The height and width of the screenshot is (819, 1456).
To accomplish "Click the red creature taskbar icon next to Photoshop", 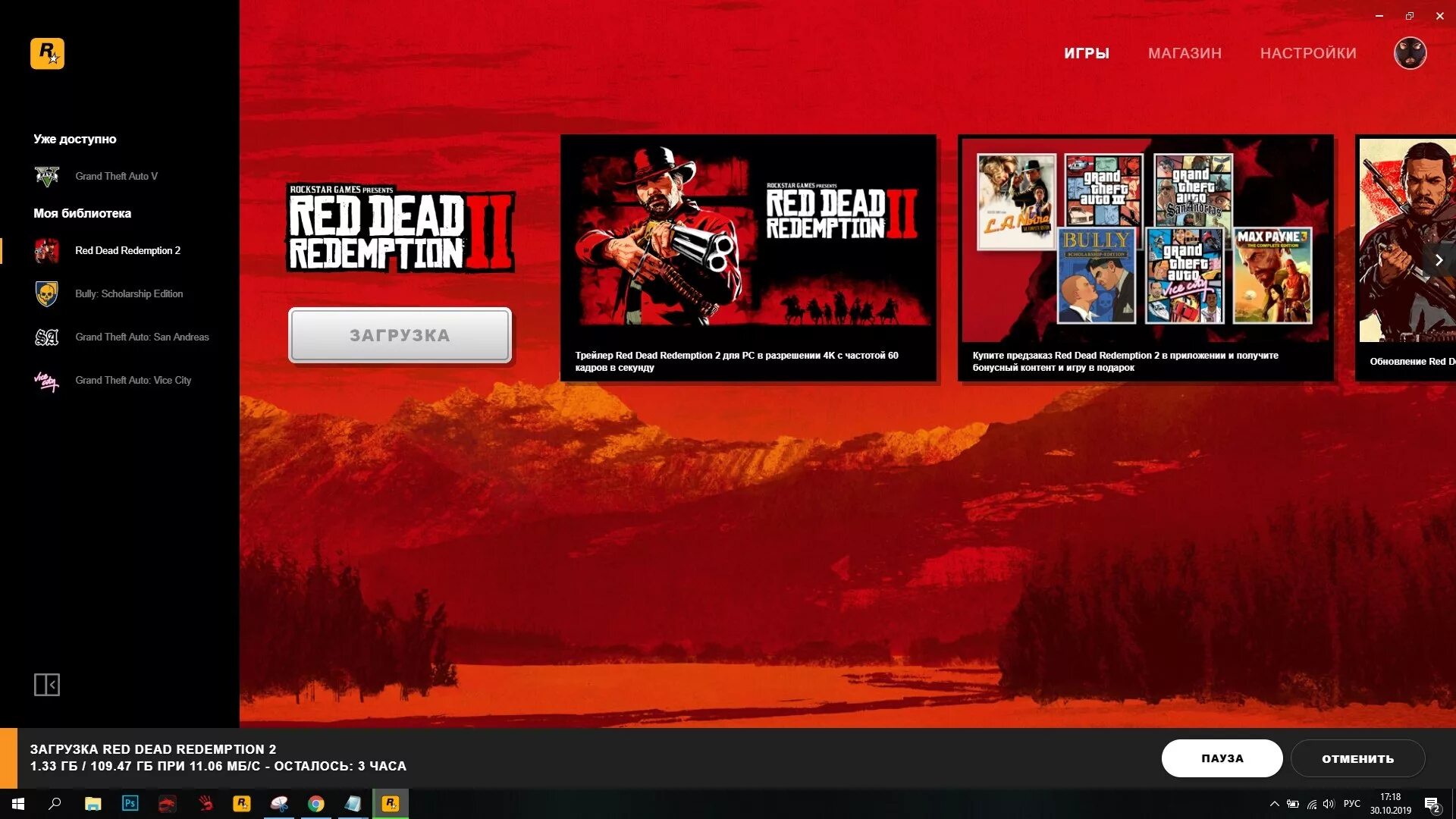I will tap(168, 804).
